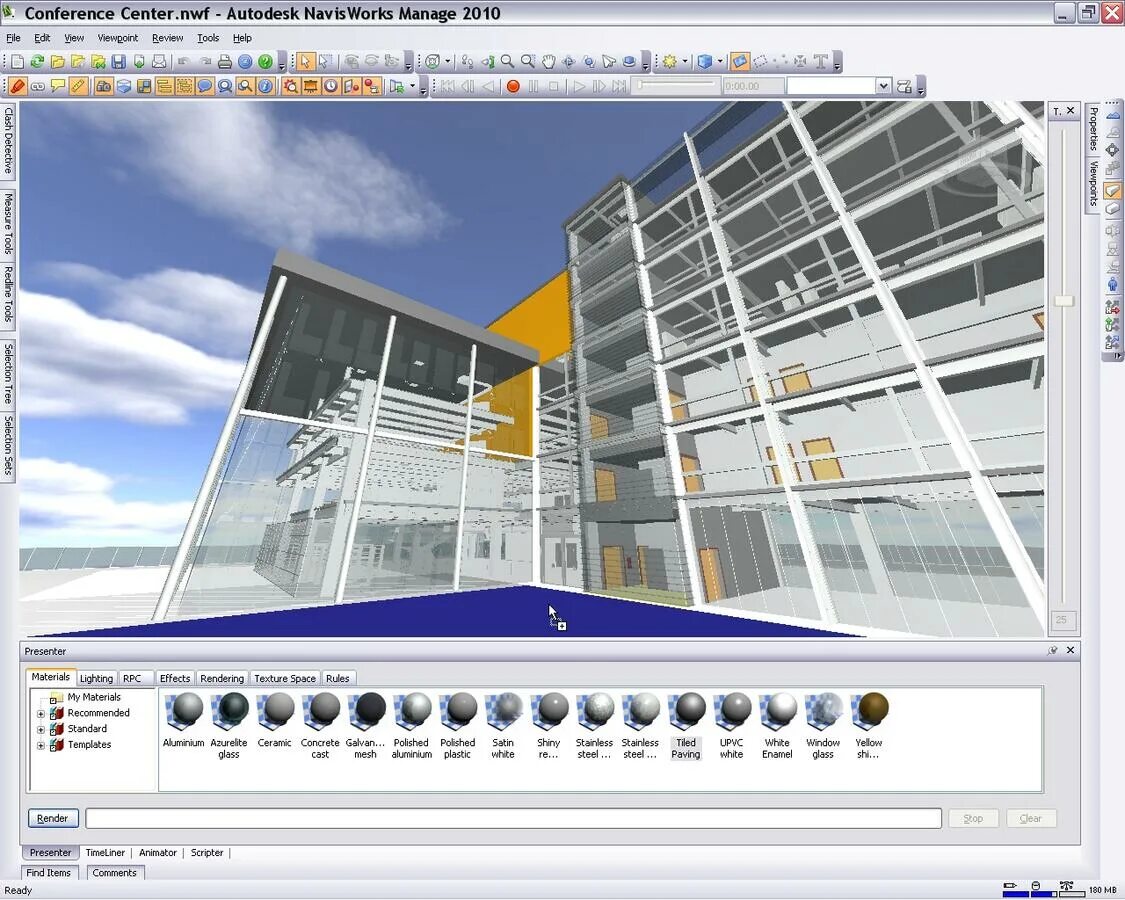Switch to the TimeLiner bottom tab
The width and height of the screenshot is (1125, 900).
click(105, 853)
